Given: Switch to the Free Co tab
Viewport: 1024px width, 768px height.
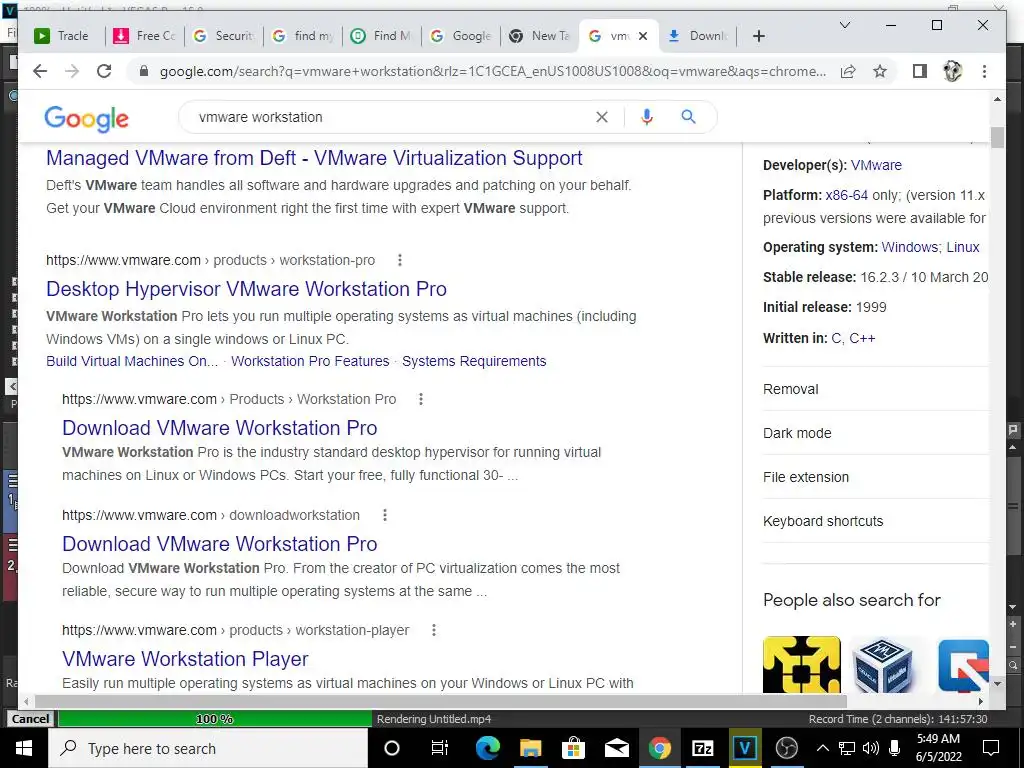Looking at the screenshot, I should pos(145,36).
